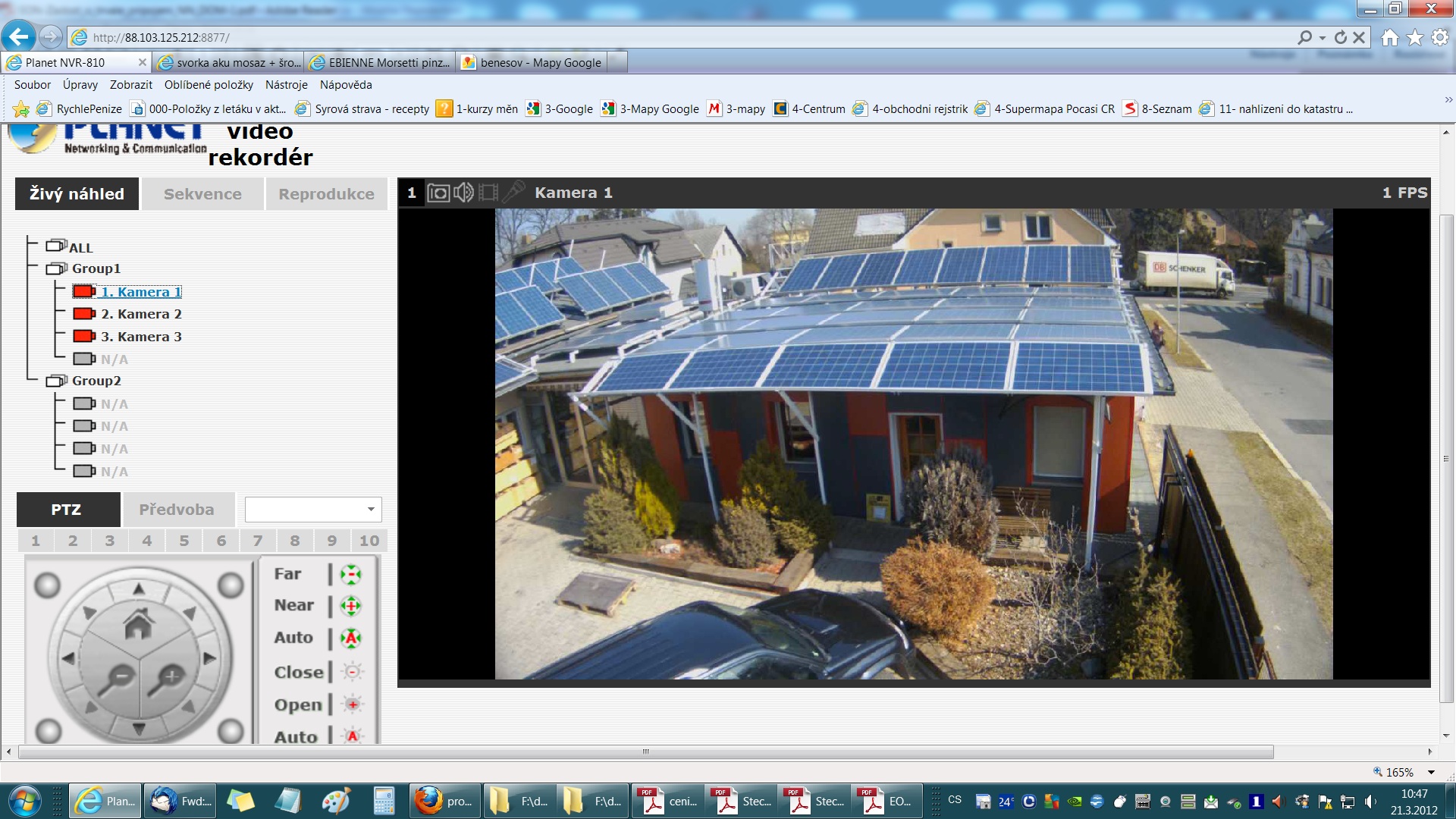The height and width of the screenshot is (819, 1456).
Task: Switch to the Sekvence tab
Action: (x=202, y=194)
